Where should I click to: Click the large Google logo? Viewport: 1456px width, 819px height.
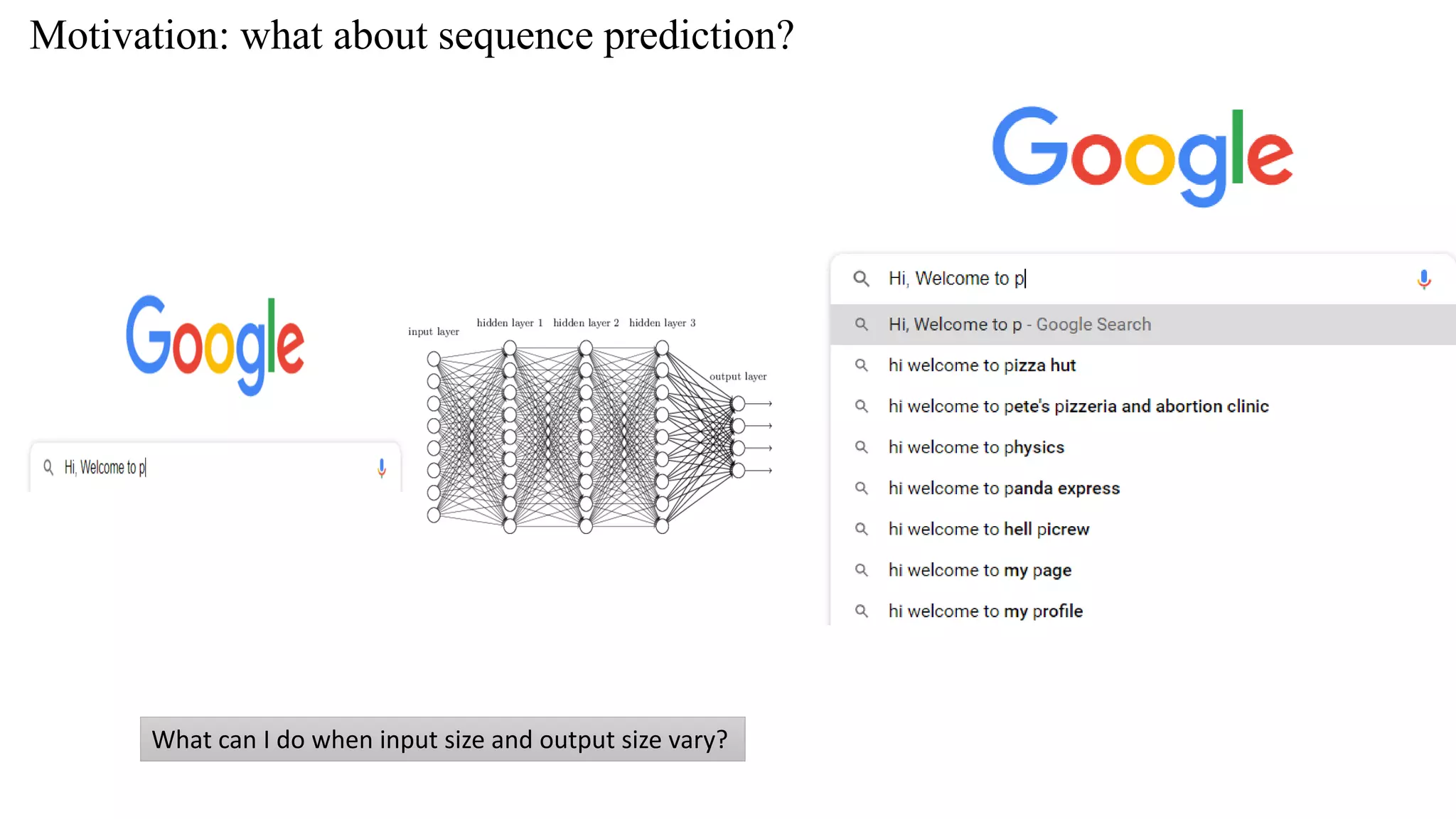pos(1142,156)
